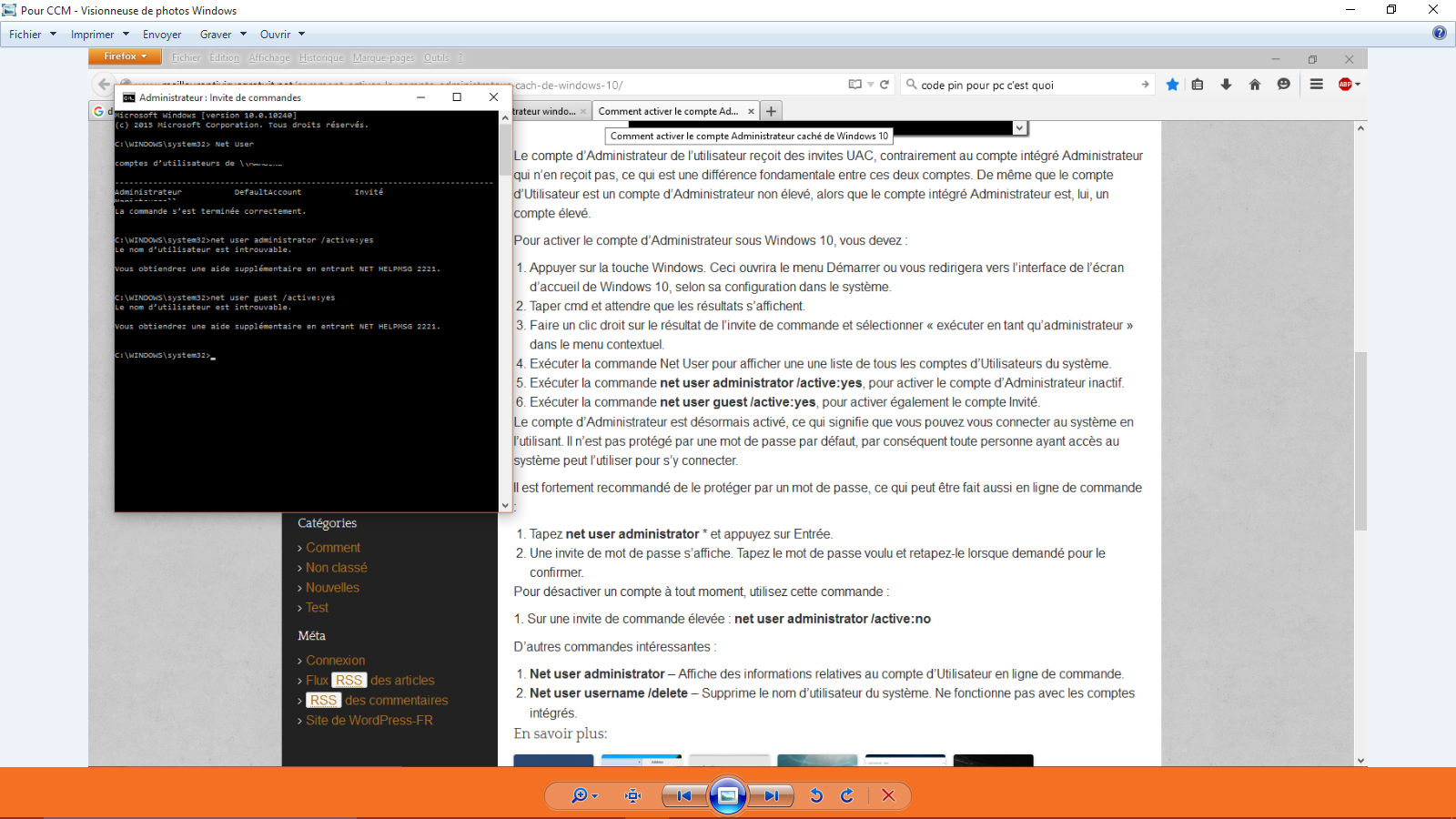Click the web page vertical scrollbar thumb
The width and height of the screenshot is (1456, 819).
1360,441
